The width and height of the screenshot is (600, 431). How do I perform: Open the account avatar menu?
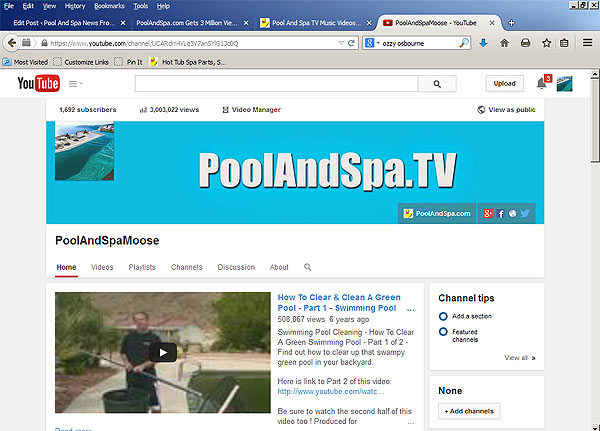tap(565, 84)
